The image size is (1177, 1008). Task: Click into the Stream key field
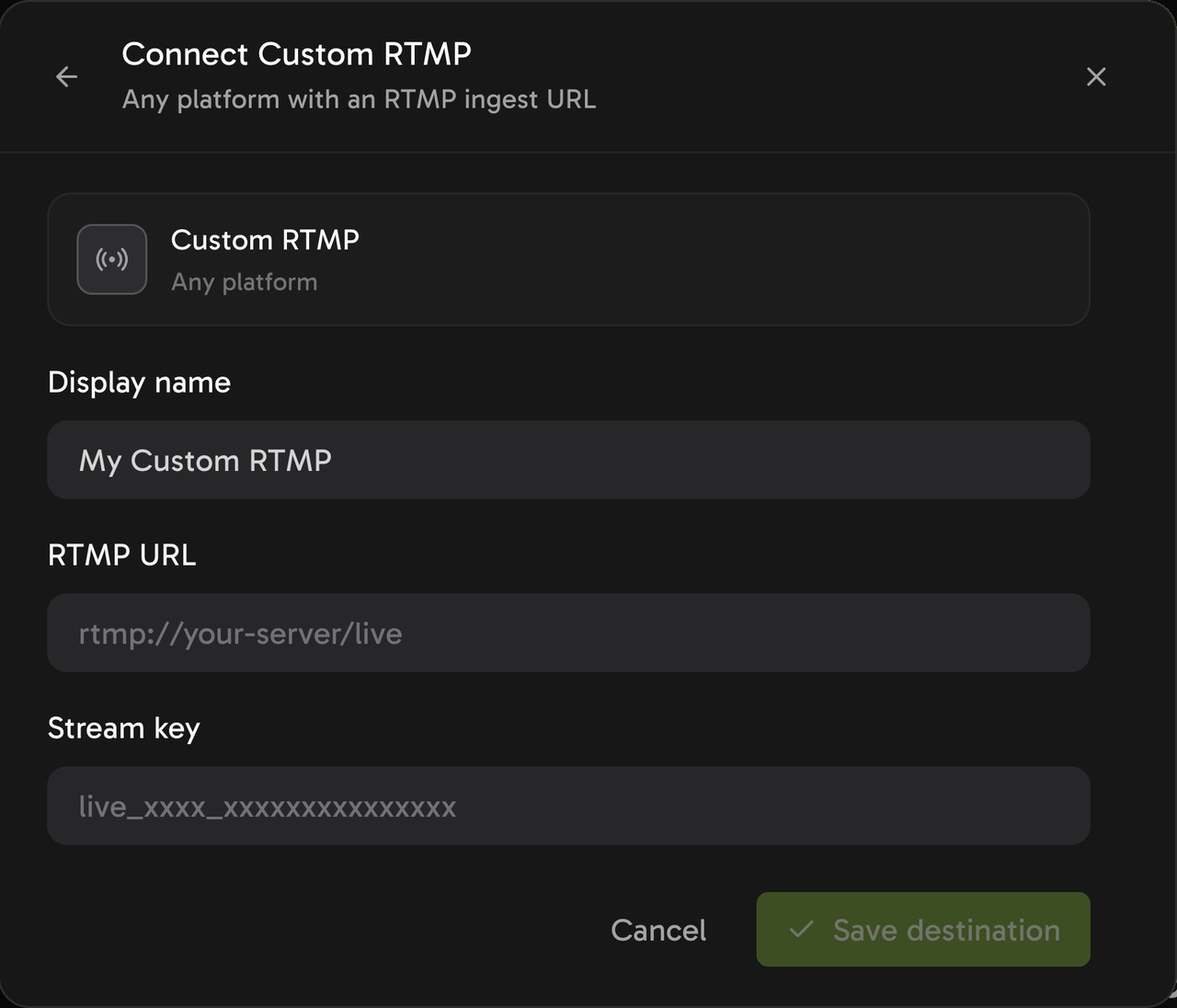568,806
